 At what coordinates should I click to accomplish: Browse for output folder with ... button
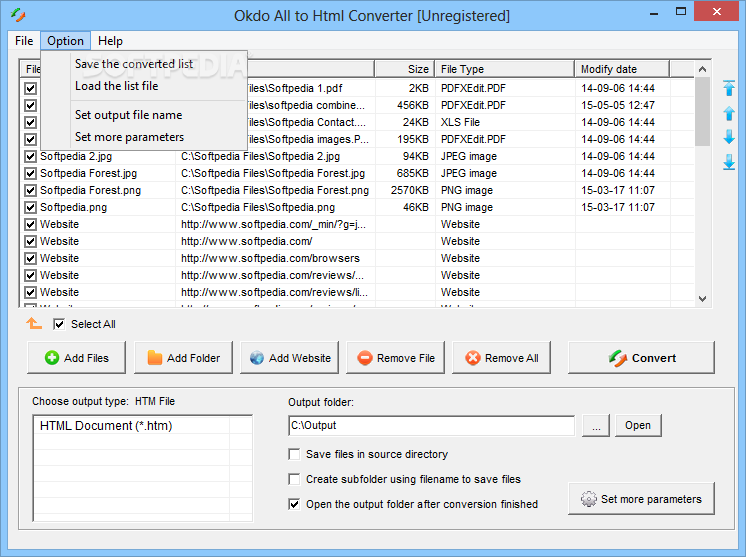(x=596, y=425)
